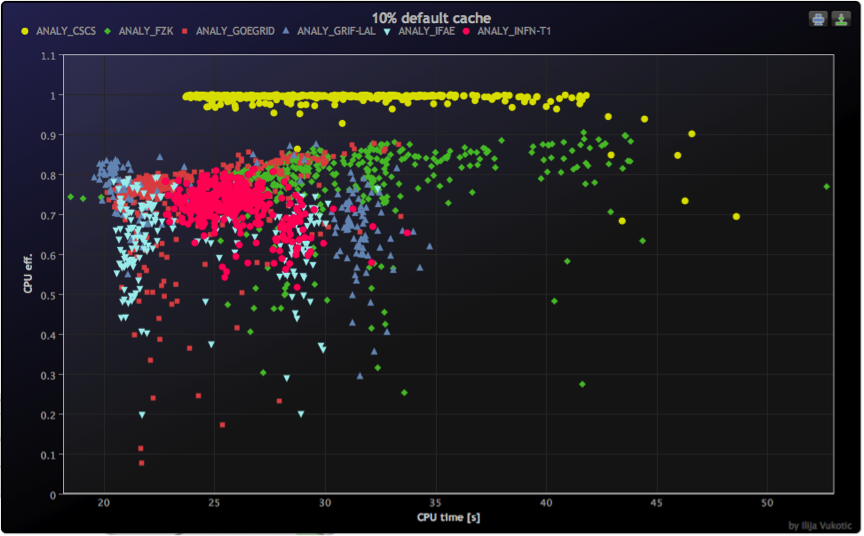Toggle the ANALY_CSCS series label
Screen dimensions: 864x536
coord(67,32)
